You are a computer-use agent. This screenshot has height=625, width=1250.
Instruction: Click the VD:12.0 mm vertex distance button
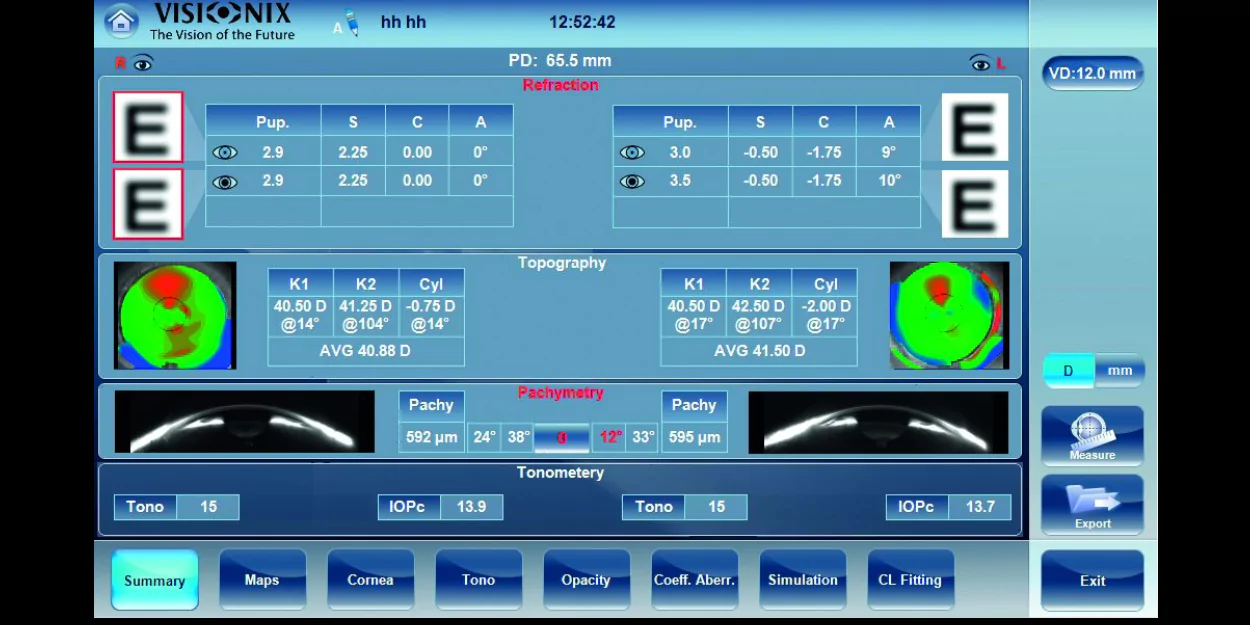[x=1092, y=74]
